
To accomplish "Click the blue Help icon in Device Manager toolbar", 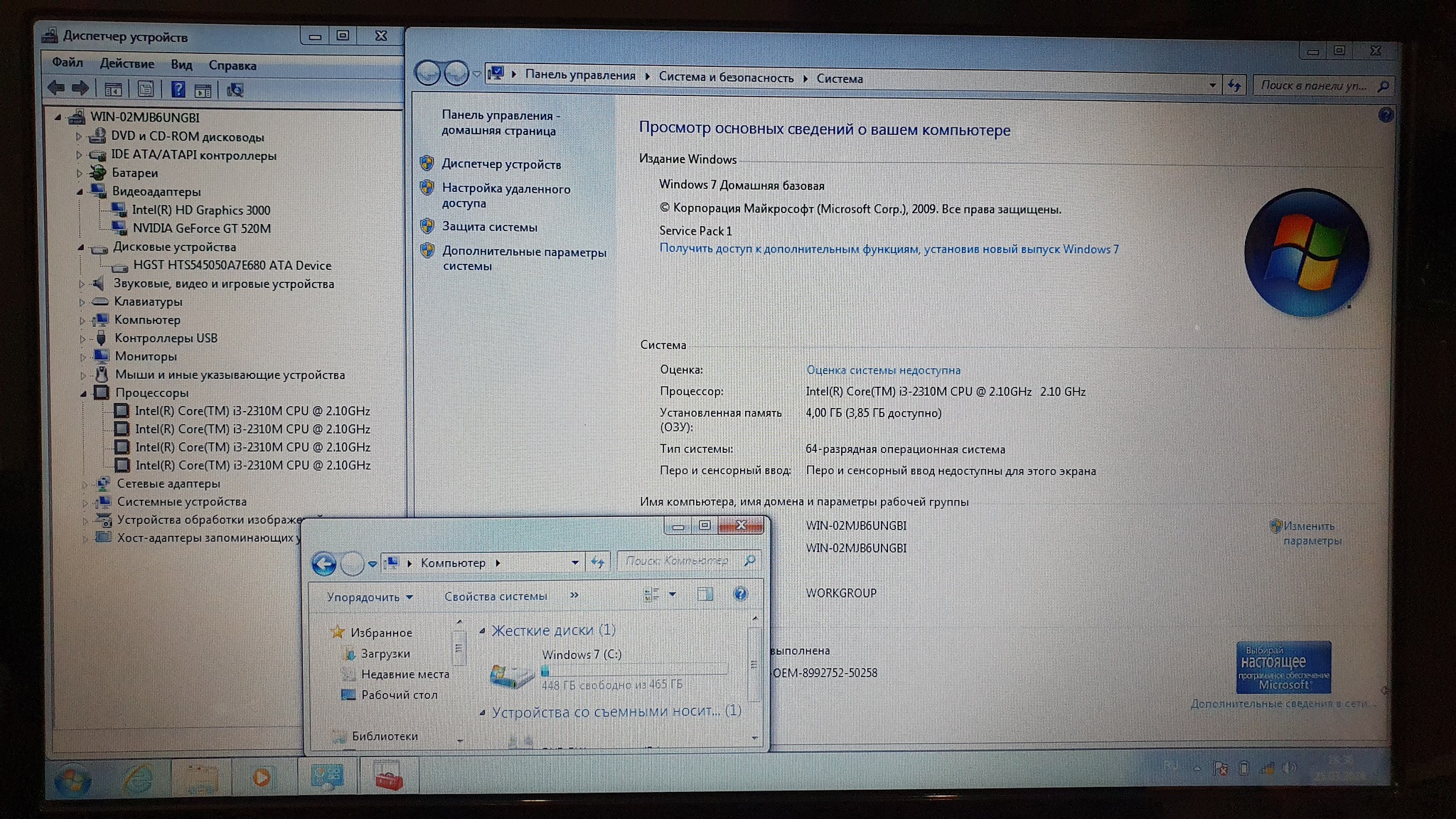I will (178, 90).
